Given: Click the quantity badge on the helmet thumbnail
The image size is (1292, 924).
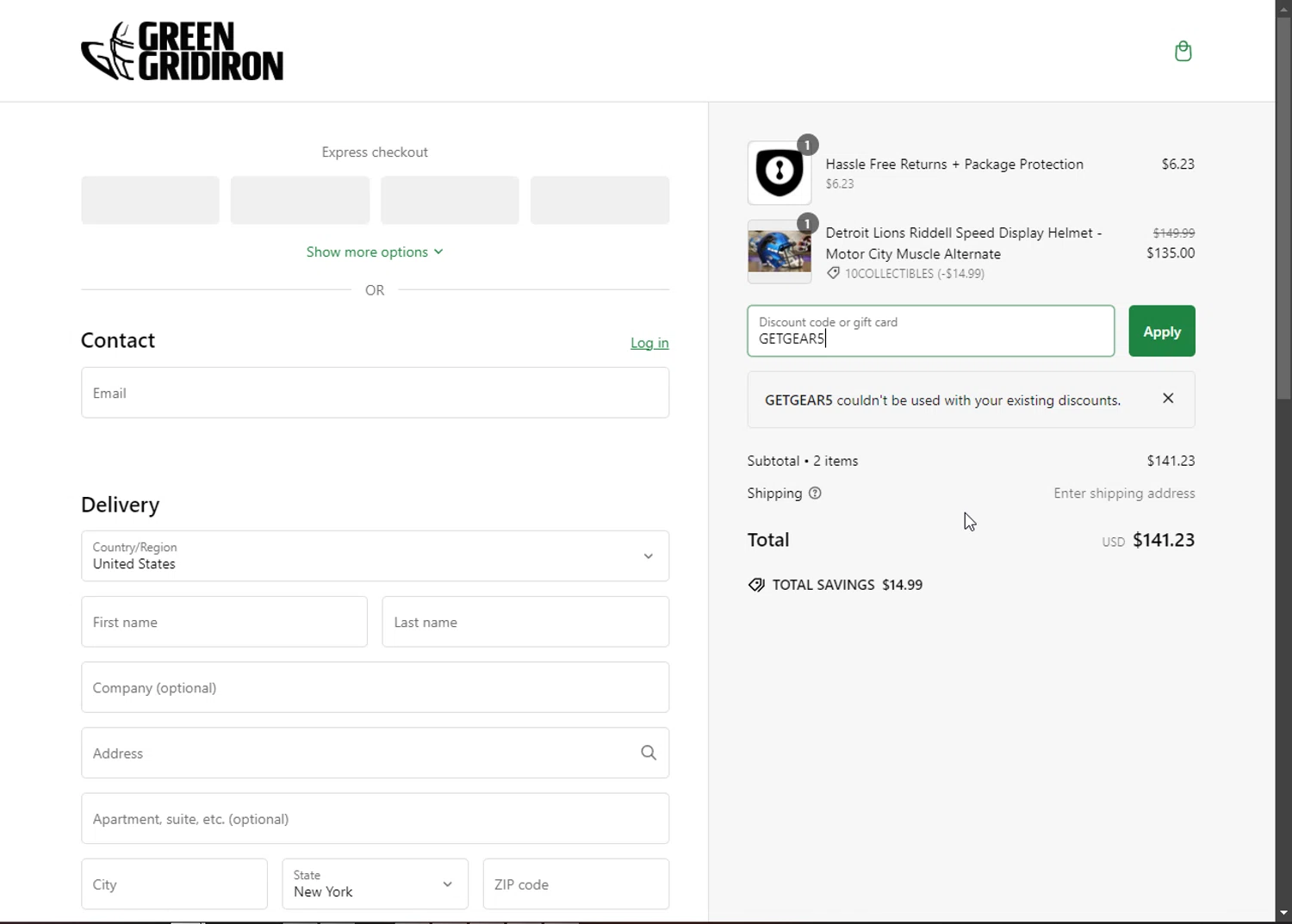Looking at the screenshot, I should point(807,224).
